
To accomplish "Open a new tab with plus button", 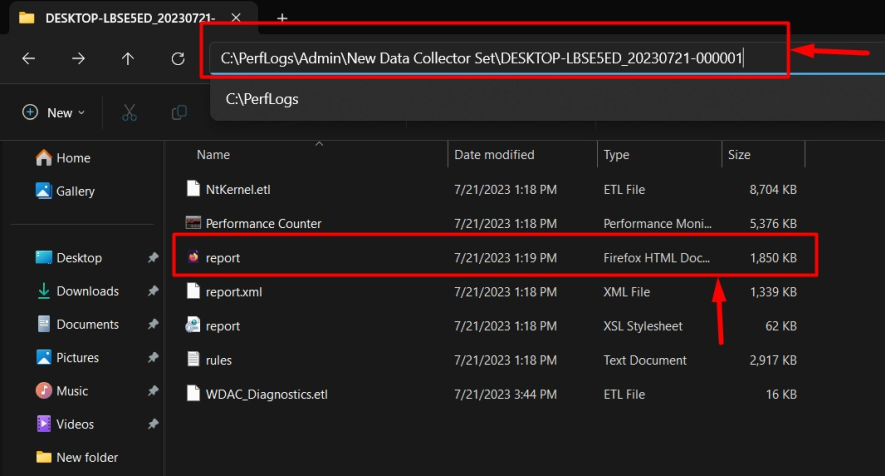I will (x=282, y=18).
